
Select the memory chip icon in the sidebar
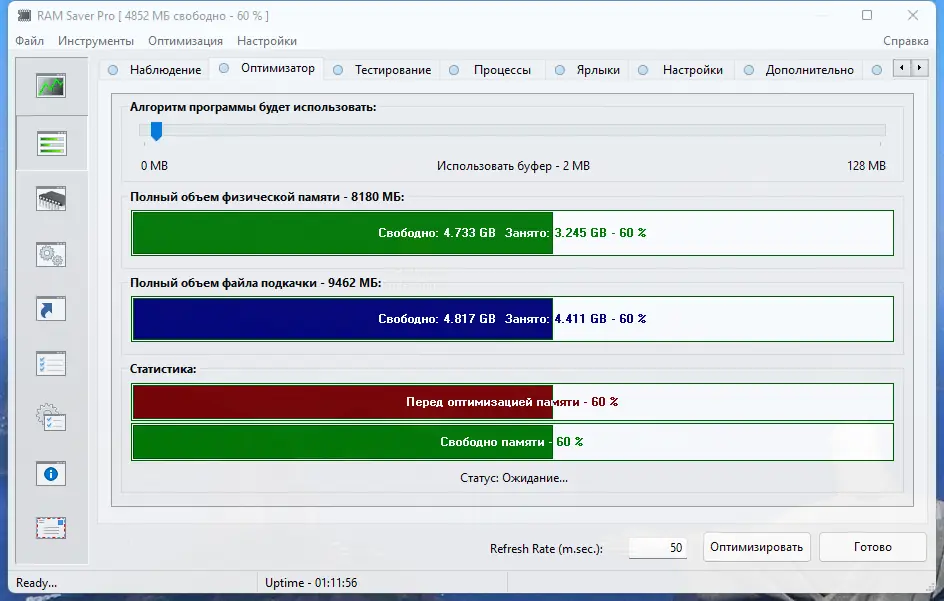[x=51, y=198]
